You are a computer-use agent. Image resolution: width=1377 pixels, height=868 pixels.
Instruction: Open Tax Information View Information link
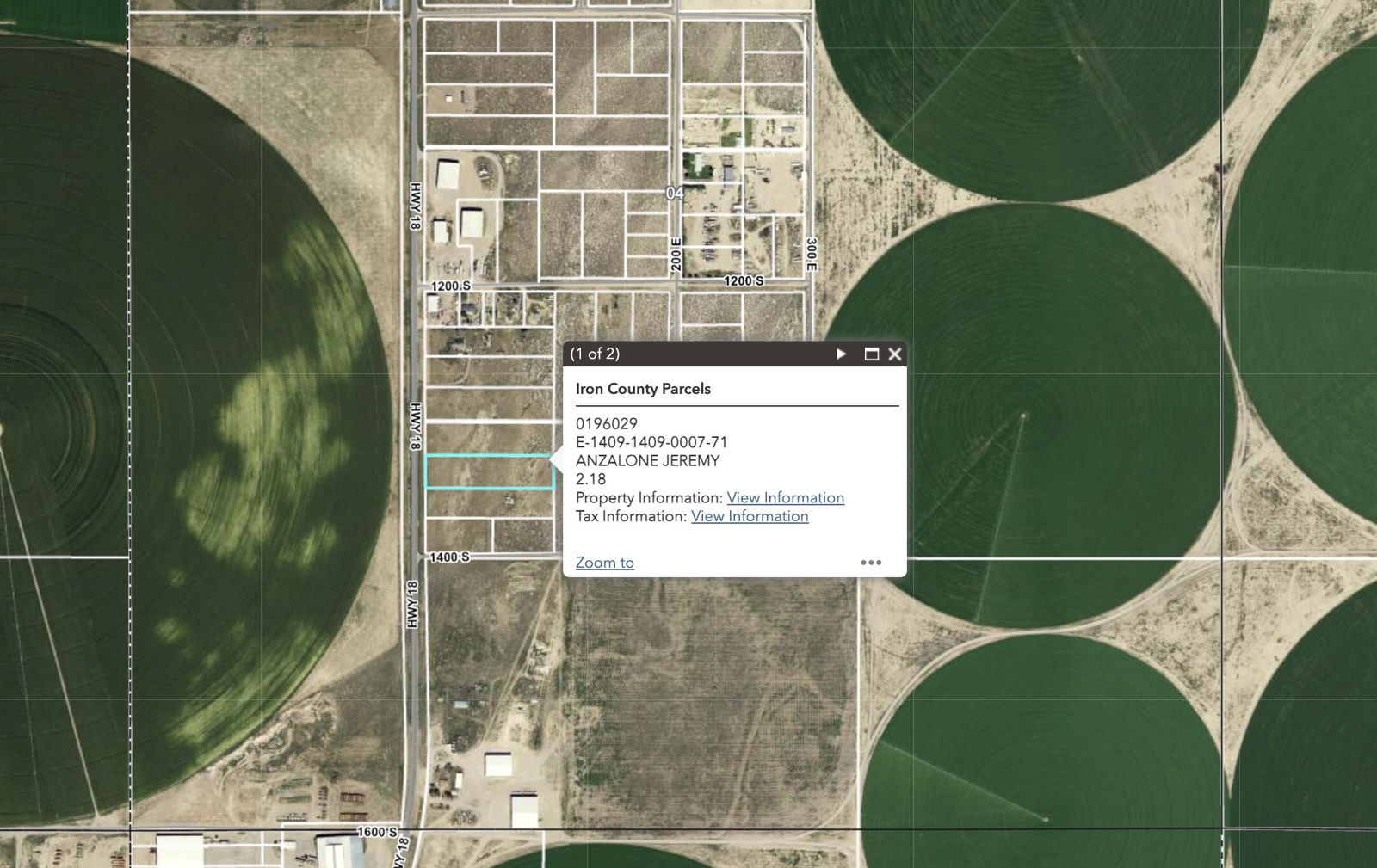coord(750,516)
